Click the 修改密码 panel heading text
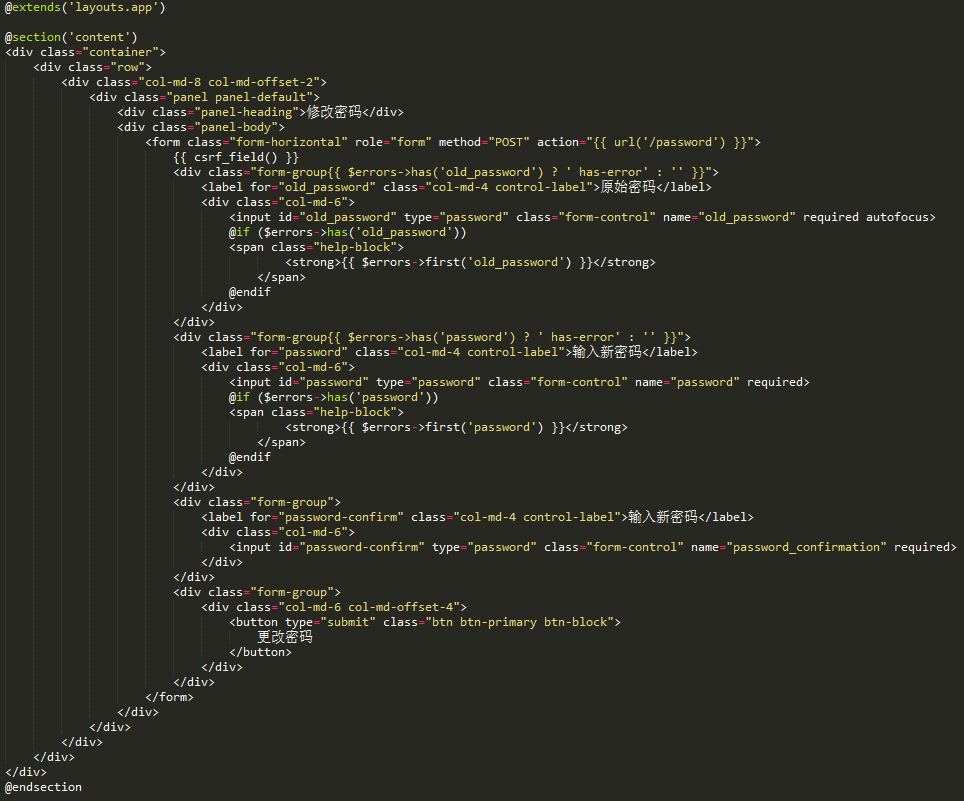Viewport: 964px width, 801px height. [x=334, y=112]
